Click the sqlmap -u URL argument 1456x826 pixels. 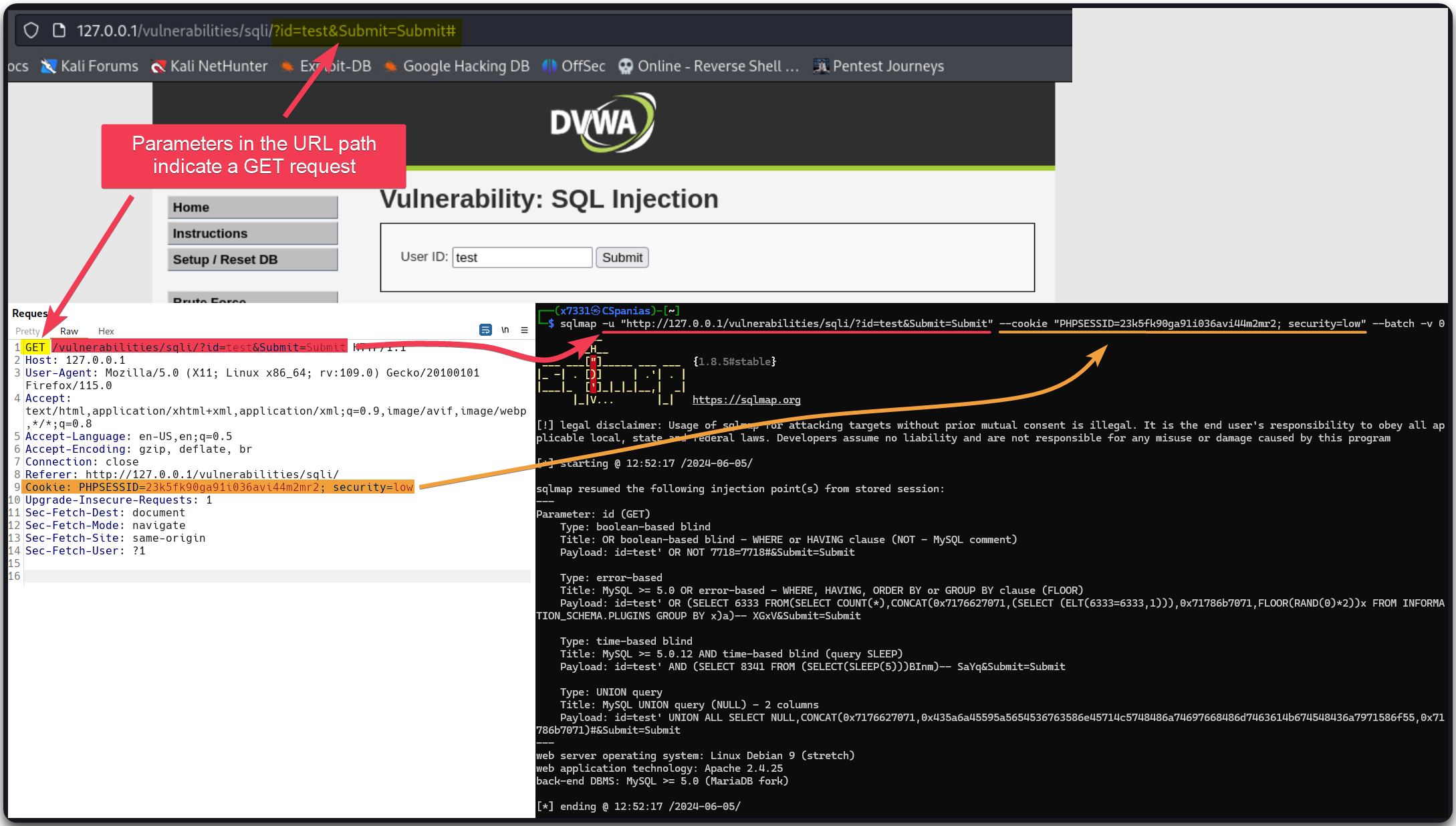pos(797,324)
